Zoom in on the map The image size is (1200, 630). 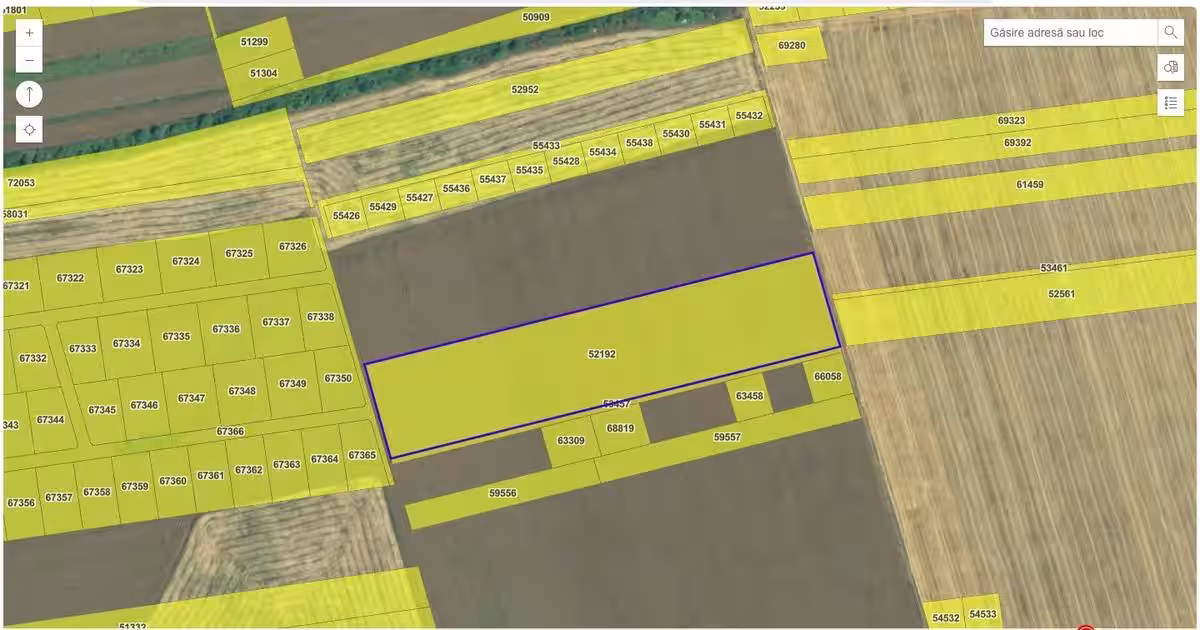pos(29,32)
